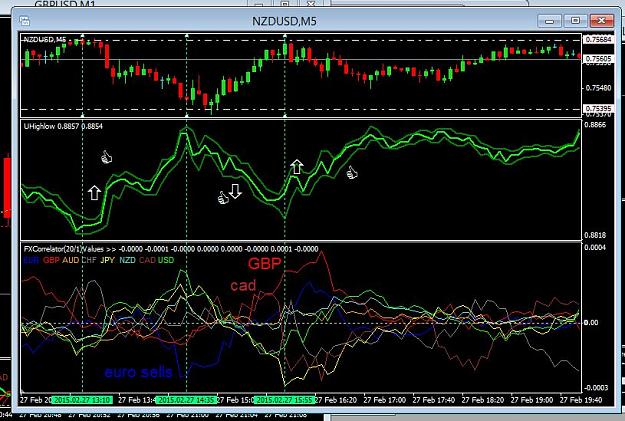Click the 27 Feb 18:20 time axis label
Image resolution: width=625 pixels, height=421 pixels.
tap(483, 399)
